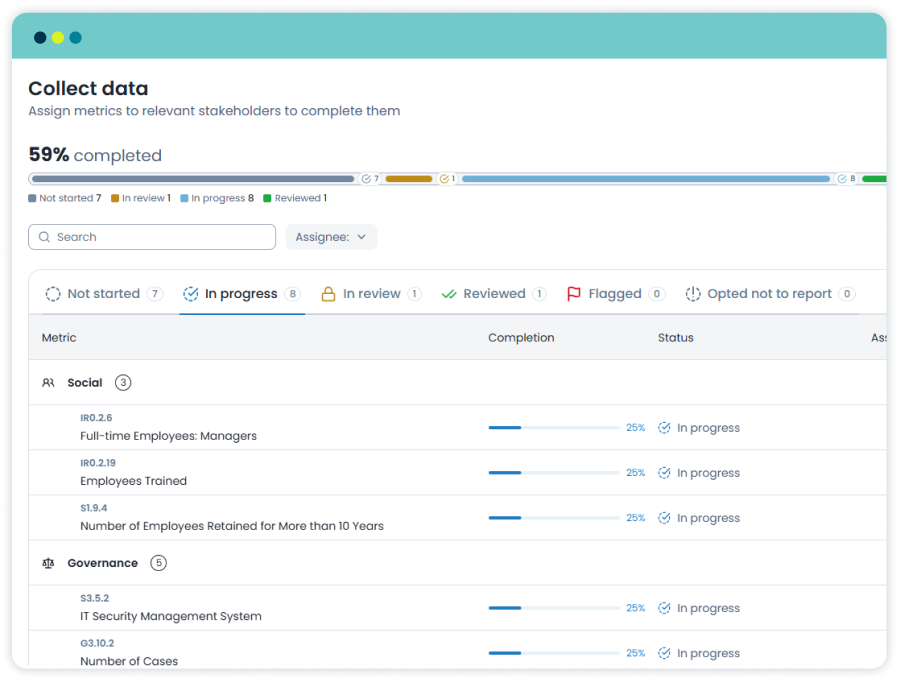Image resolution: width=899 pixels, height=681 pixels.
Task: Click the blue In progress progress segment
Action: pyautogui.click(x=646, y=179)
